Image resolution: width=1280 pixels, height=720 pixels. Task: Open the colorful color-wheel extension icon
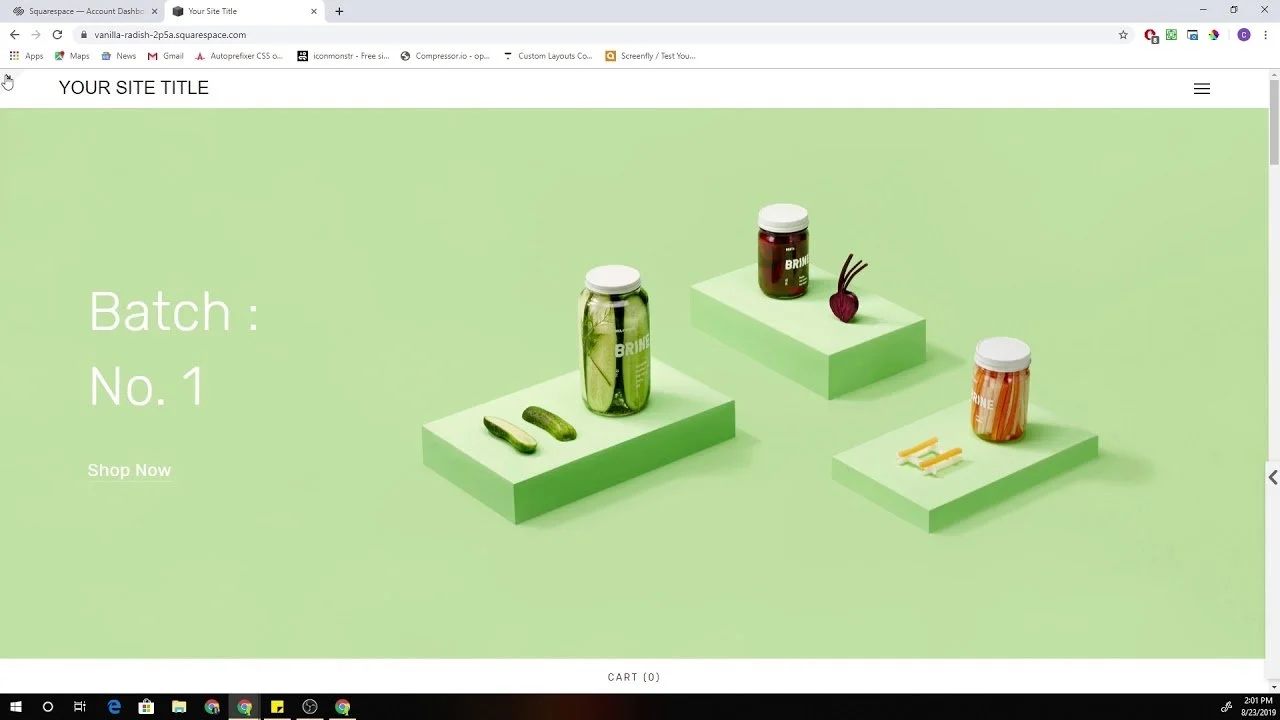pyautogui.click(x=1213, y=35)
